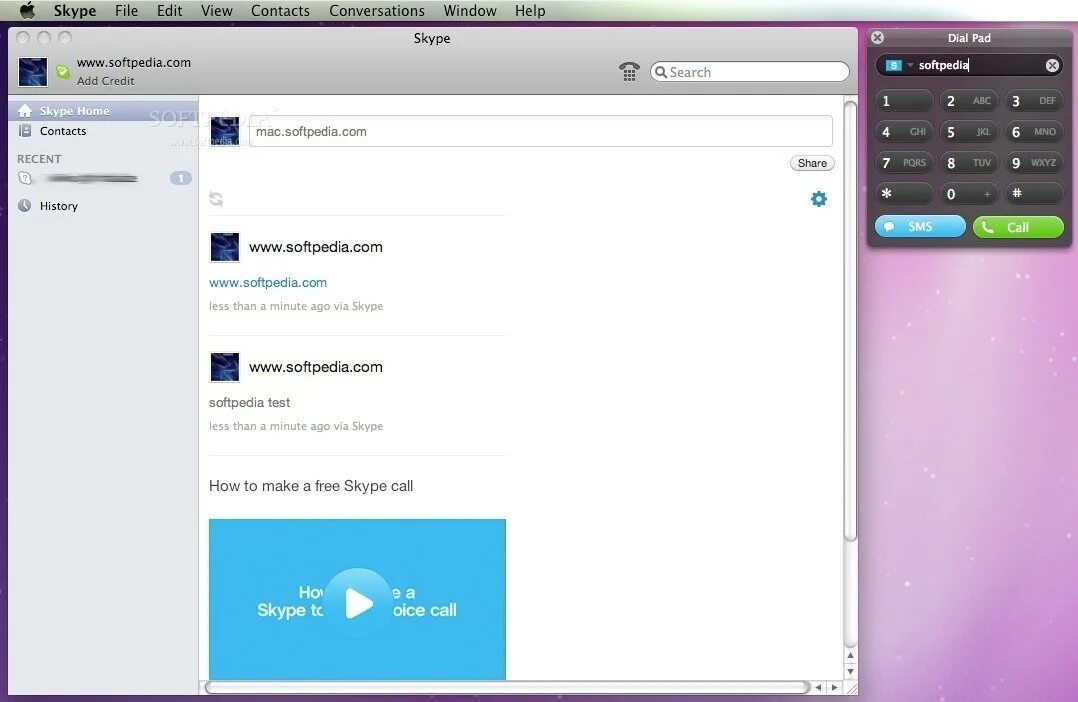
Task: Tap key 7 PQRS on Dial Pad
Action: (904, 163)
